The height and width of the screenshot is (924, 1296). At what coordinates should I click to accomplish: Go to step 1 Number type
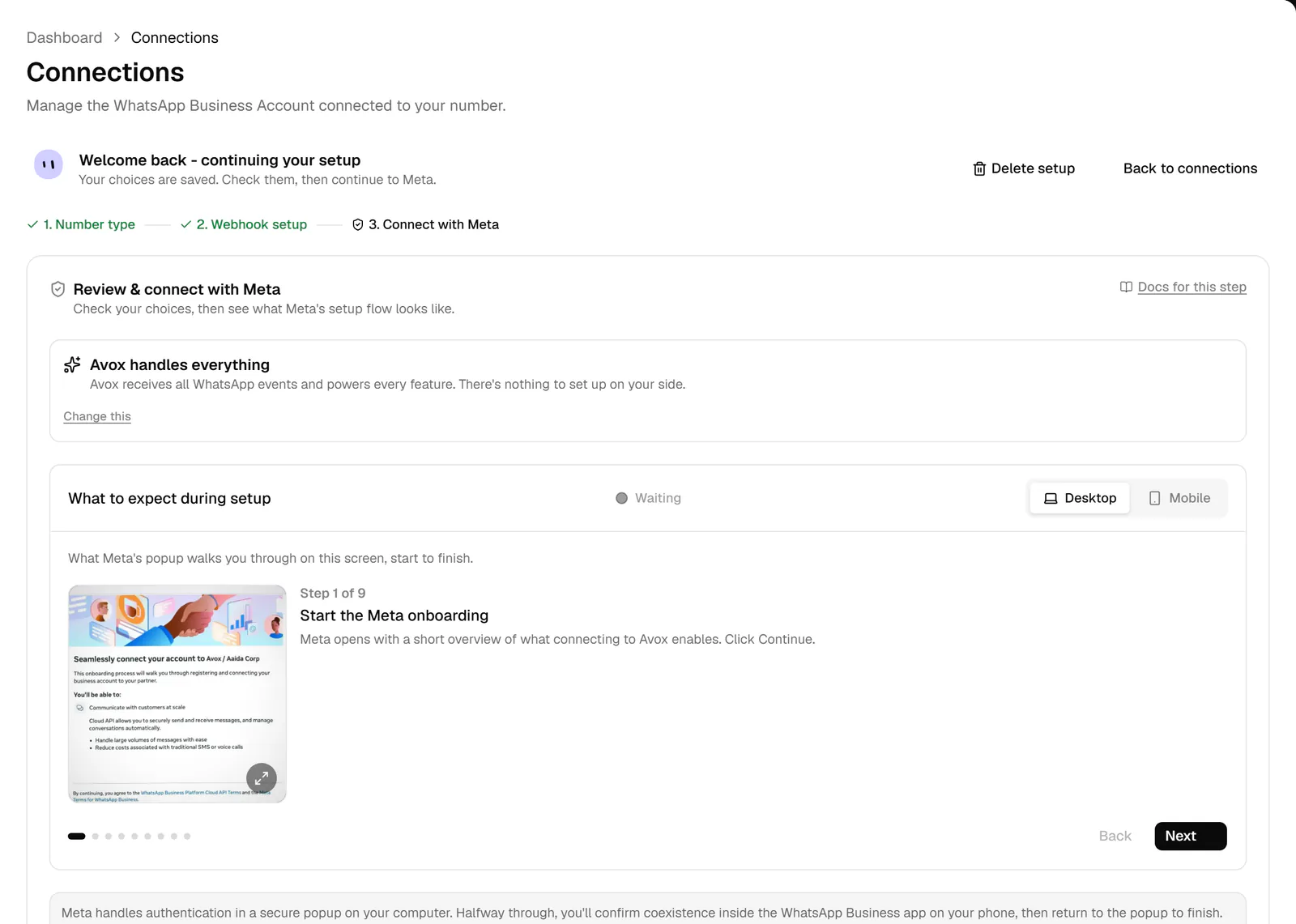pos(81,224)
